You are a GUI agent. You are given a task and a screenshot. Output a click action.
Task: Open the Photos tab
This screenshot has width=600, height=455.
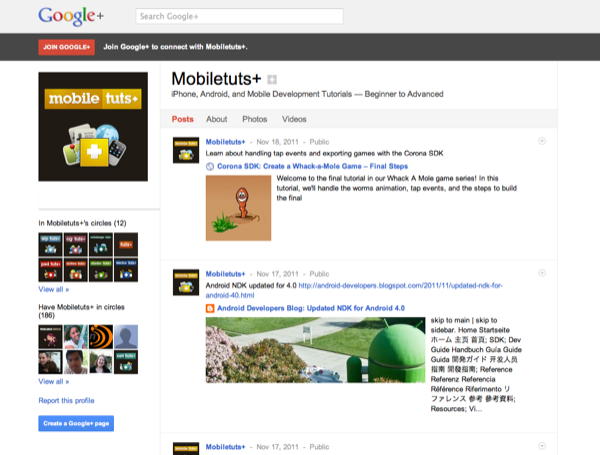click(x=254, y=119)
